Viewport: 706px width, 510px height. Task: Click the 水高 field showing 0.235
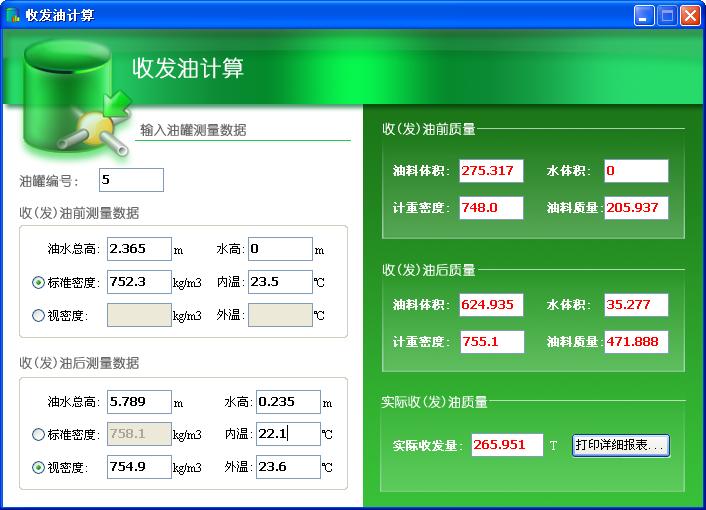[x=288, y=402]
